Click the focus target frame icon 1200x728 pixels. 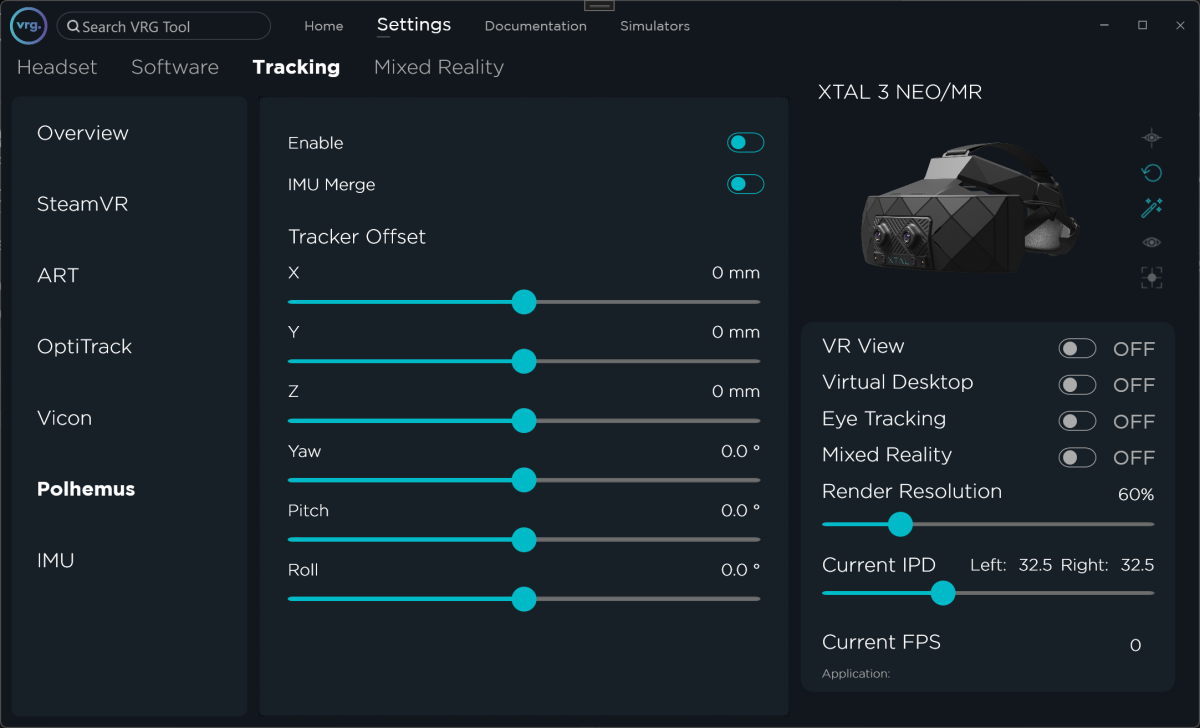(x=1152, y=278)
